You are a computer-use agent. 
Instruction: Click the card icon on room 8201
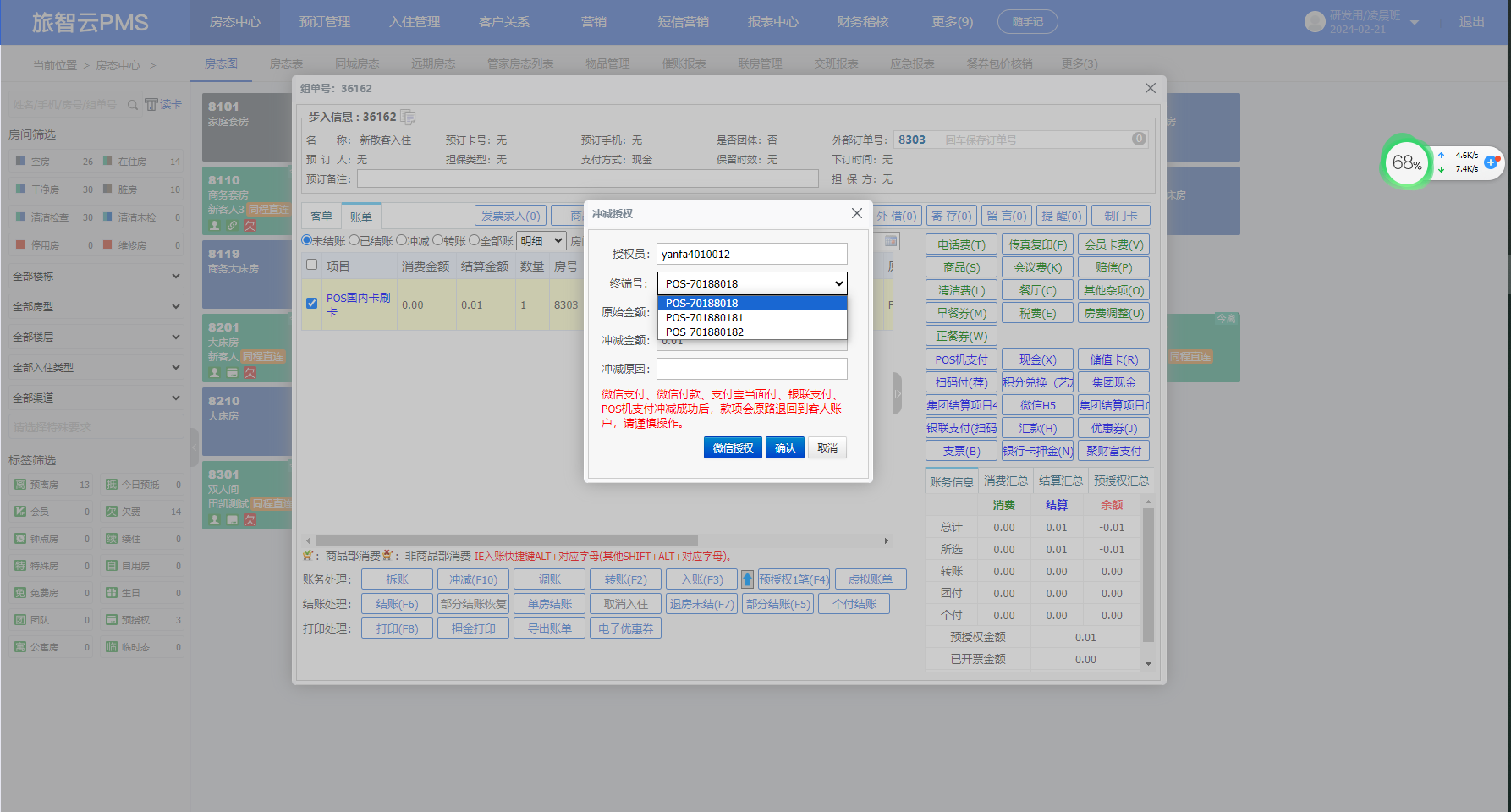click(232, 373)
